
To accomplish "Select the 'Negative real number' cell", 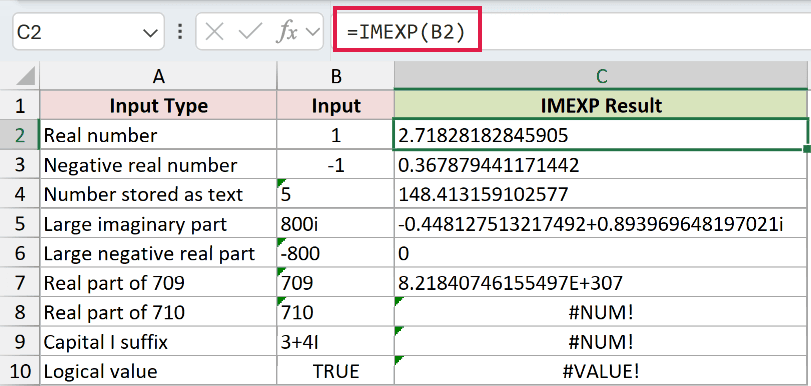I will pyautogui.click(x=158, y=165).
